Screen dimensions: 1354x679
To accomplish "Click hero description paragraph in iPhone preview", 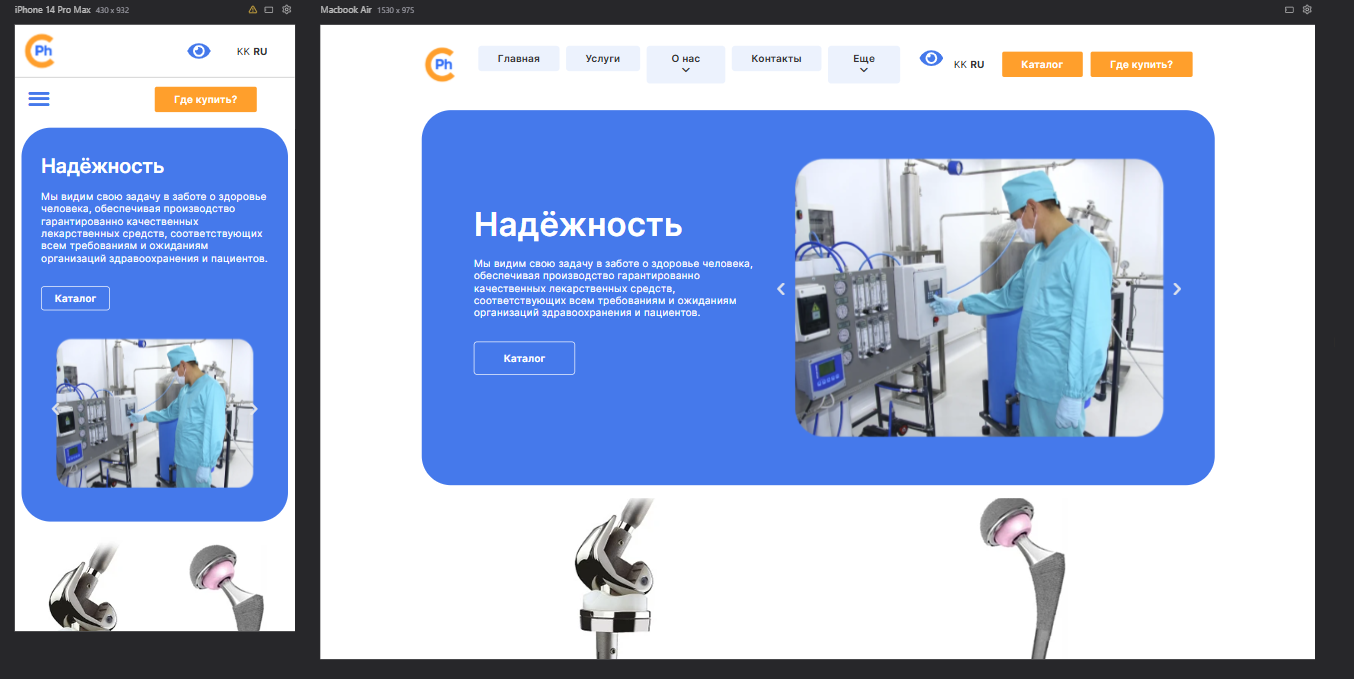I will [x=154, y=228].
